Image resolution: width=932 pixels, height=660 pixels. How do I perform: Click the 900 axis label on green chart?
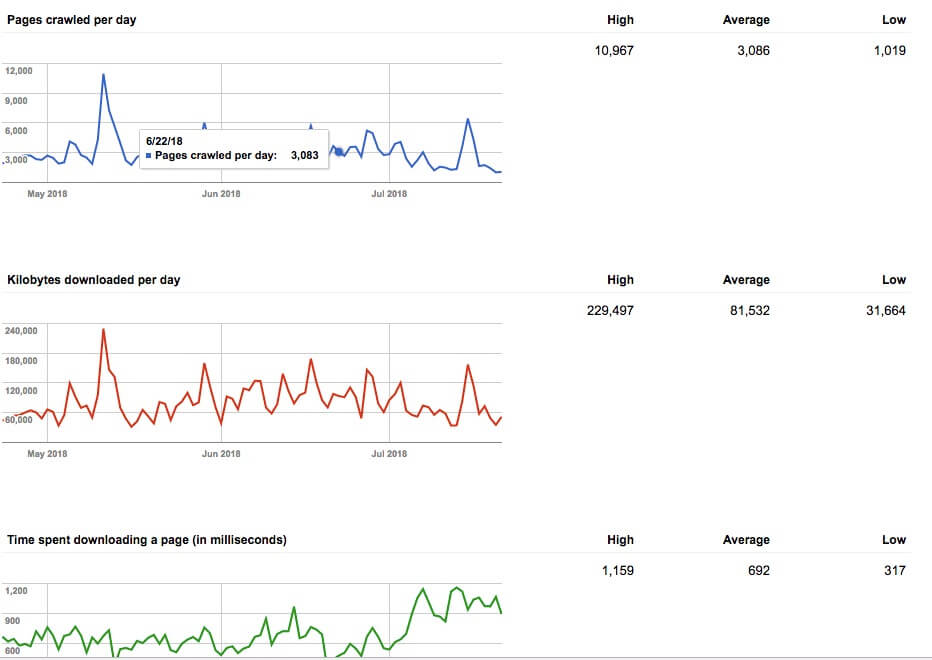point(12,620)
